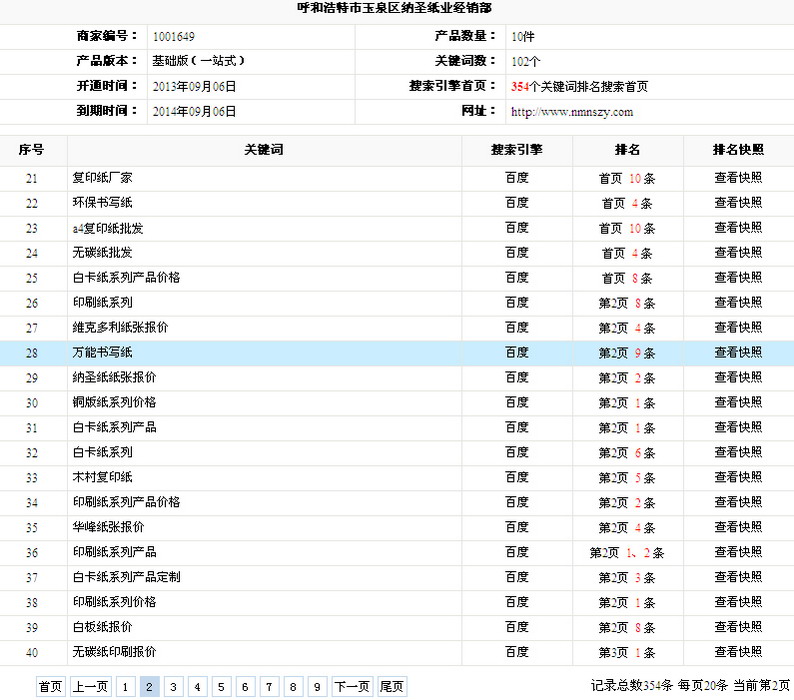794x700 pixels.
Task: Click ranking 第3页 1条 in row 40
Action: (x=627, y=652)
